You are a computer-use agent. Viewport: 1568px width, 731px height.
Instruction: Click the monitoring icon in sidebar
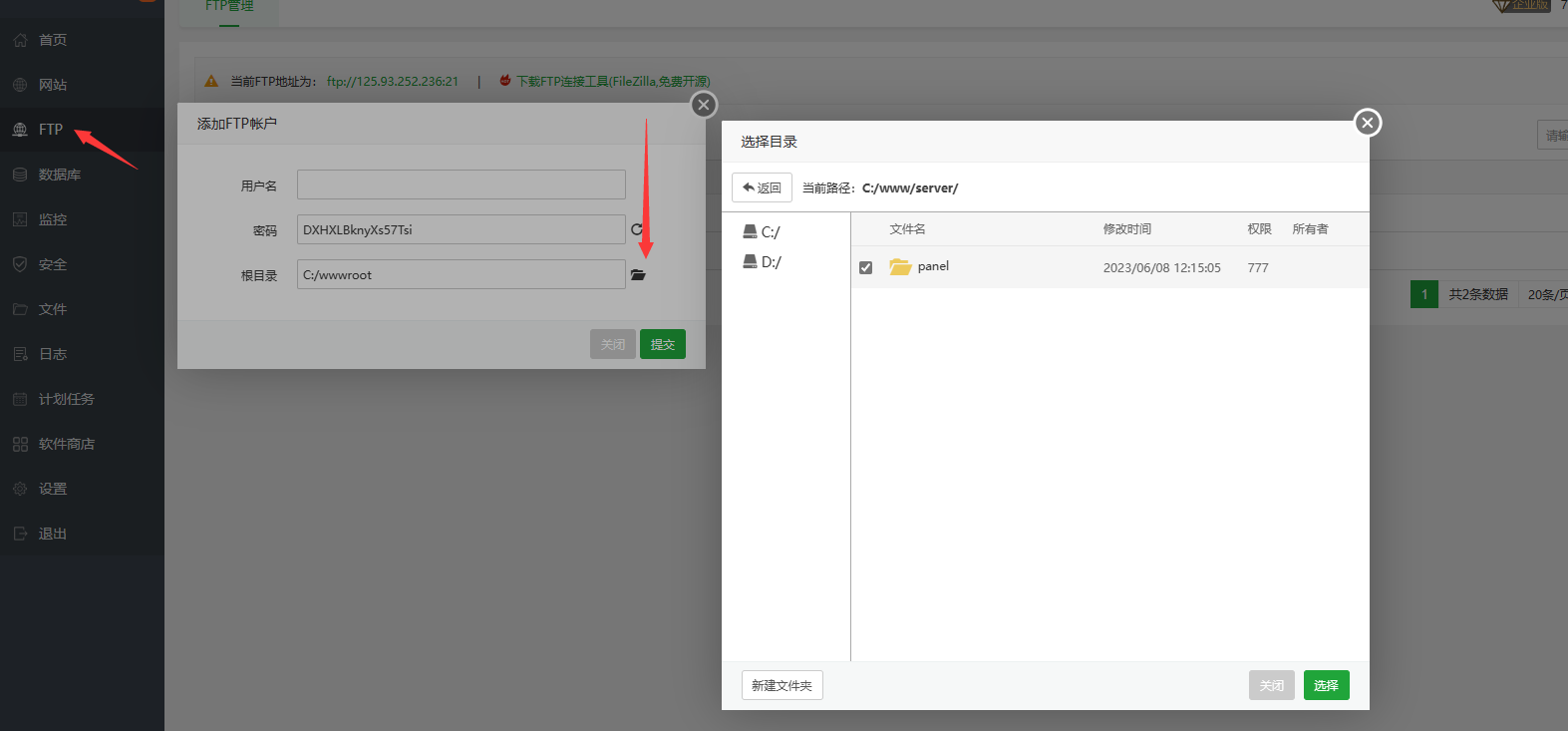(20, 219)
